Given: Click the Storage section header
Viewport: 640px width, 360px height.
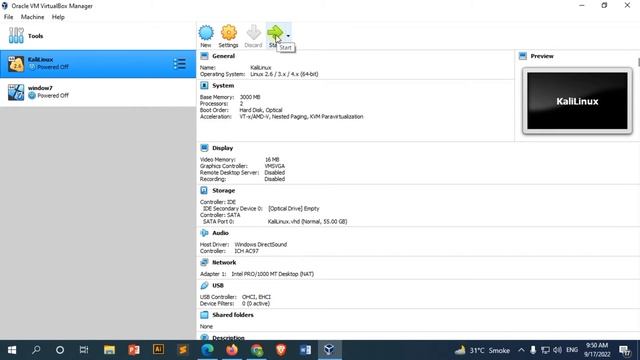Looking at the screenshot, I should [223, 191].
